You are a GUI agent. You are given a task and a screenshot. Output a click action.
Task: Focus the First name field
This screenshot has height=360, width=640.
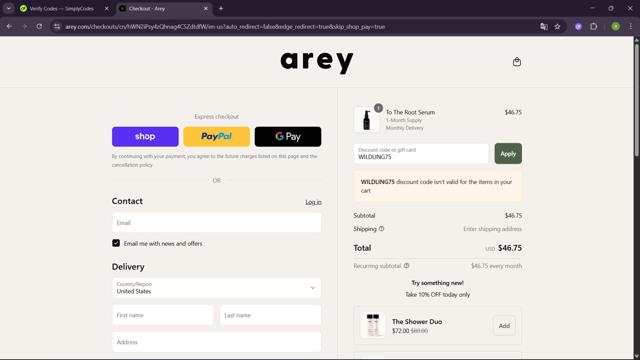[162, 315]
